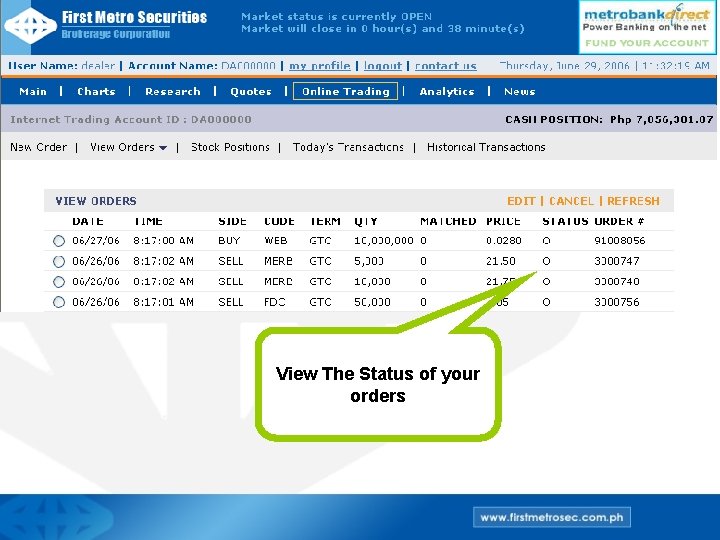Click the 8:17:01 AM time cell
Image resolution: width=720 pixels, height=540 pixels.
pos(163,302)
